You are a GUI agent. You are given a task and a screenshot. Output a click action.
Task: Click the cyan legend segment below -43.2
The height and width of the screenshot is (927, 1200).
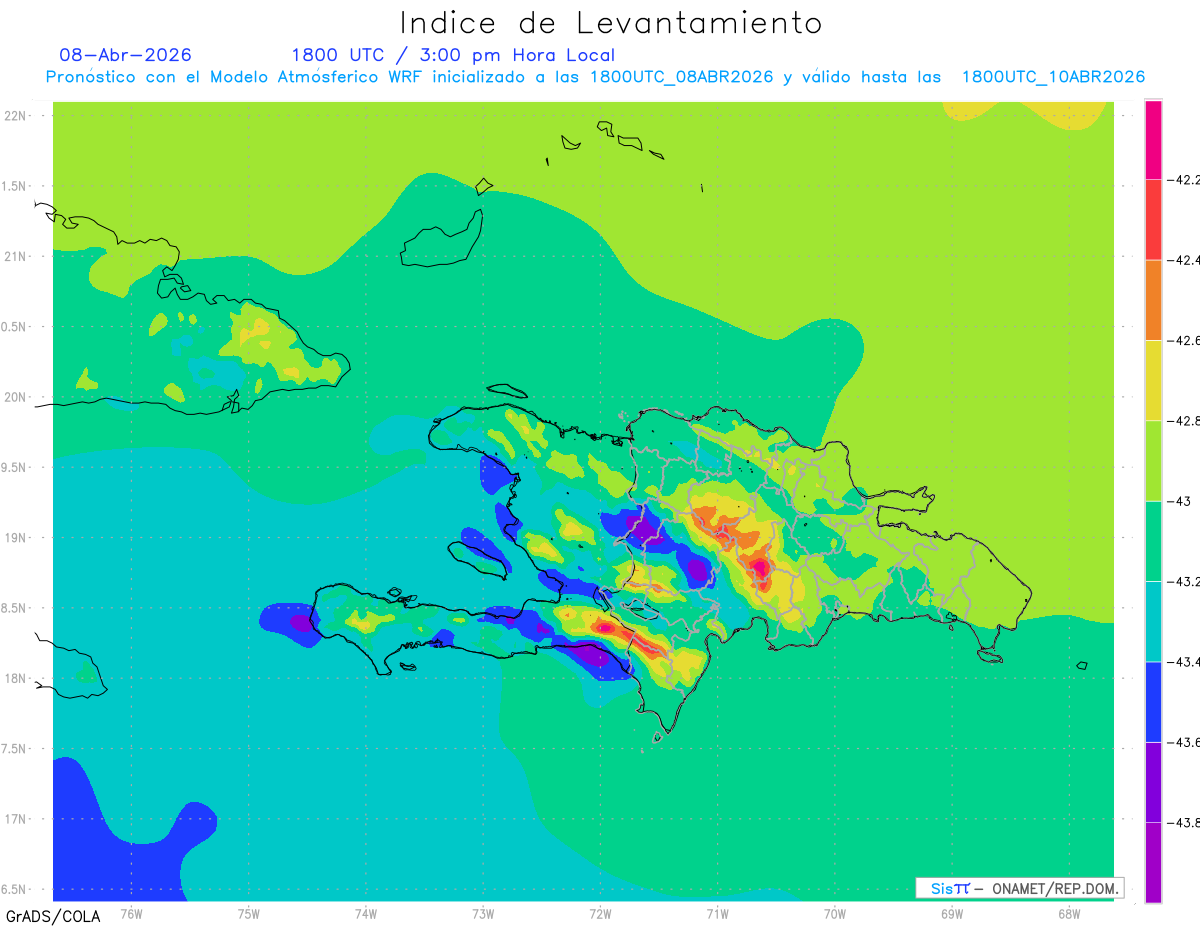click(x=1153, y=621)
